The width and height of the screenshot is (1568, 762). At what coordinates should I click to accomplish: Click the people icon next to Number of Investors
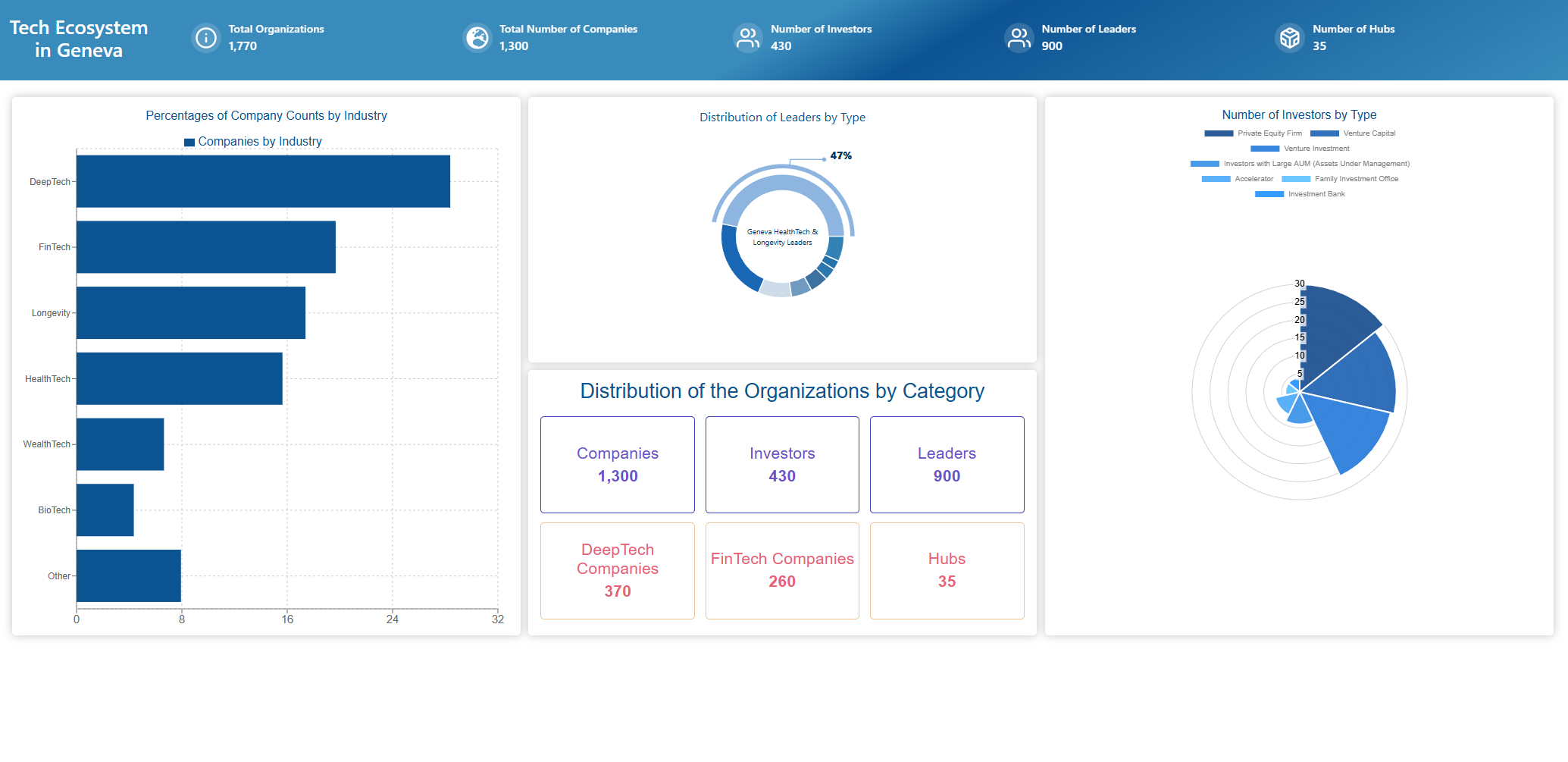tap(748, 38)
